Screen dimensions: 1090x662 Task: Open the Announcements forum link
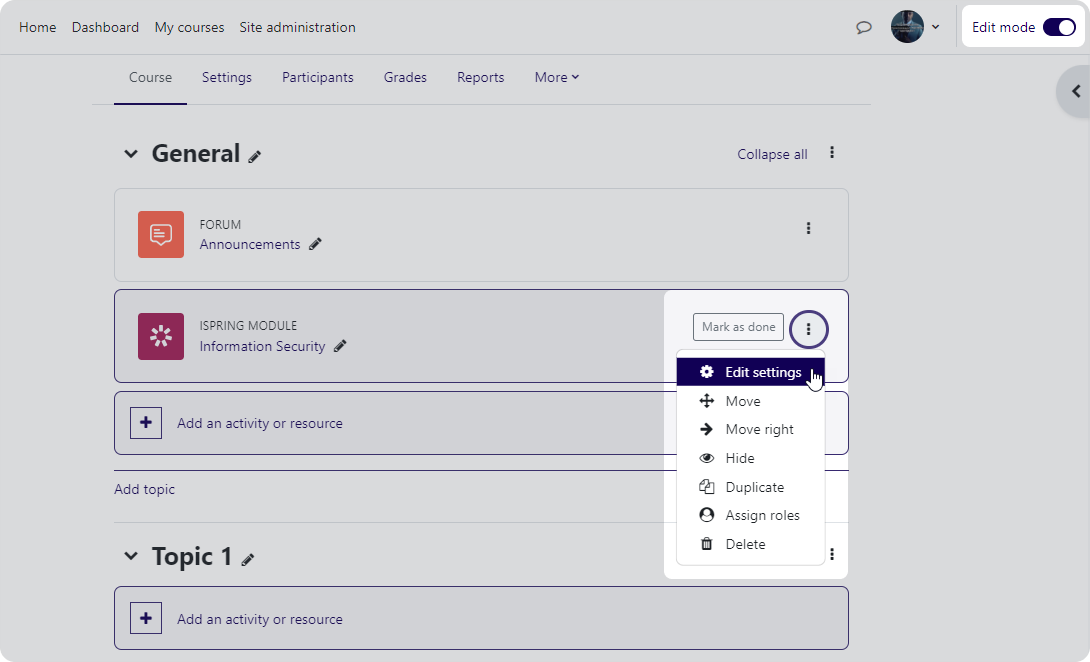[250, 244]
